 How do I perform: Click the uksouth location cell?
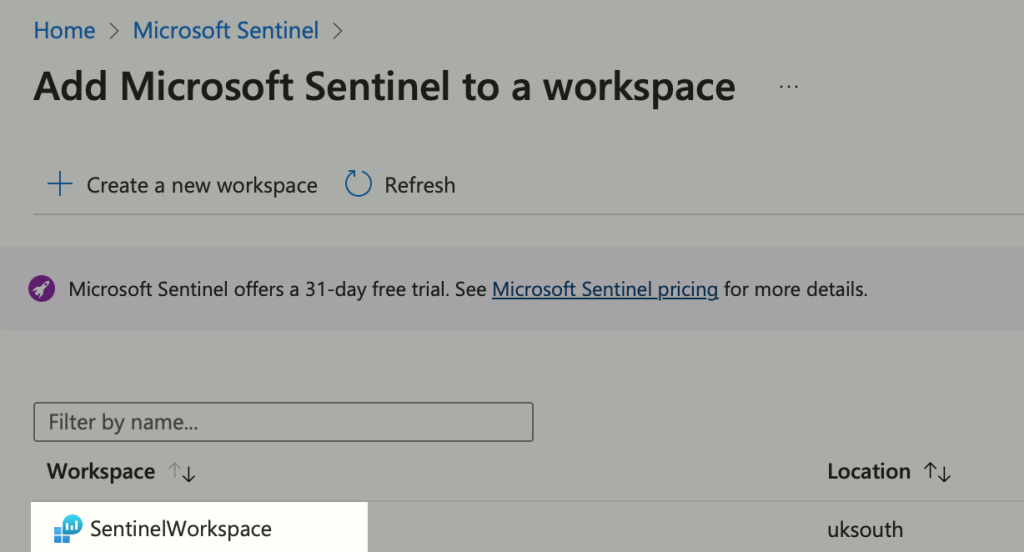(x=866, y=529)
